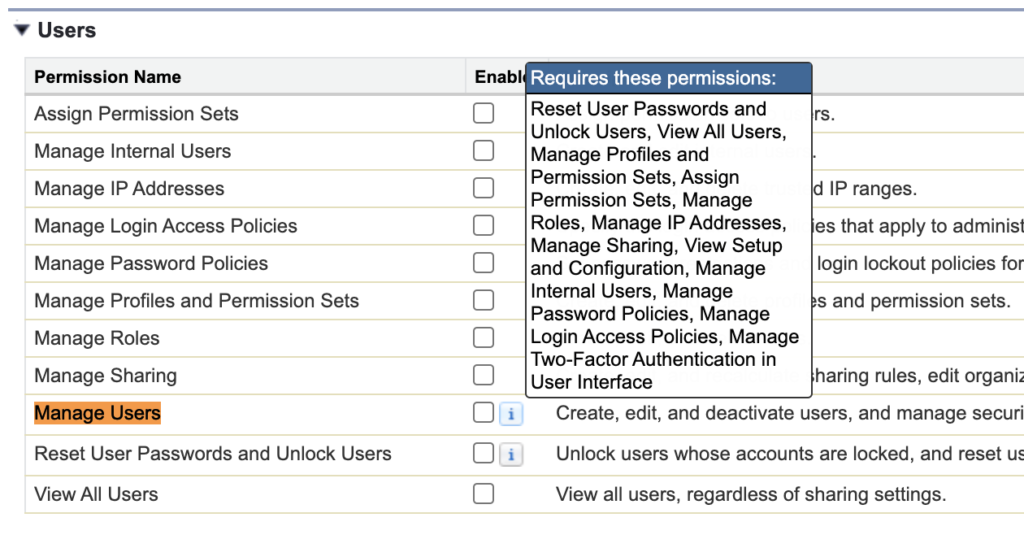Click info icon for Reset User Passwords

tap(510, 455)
